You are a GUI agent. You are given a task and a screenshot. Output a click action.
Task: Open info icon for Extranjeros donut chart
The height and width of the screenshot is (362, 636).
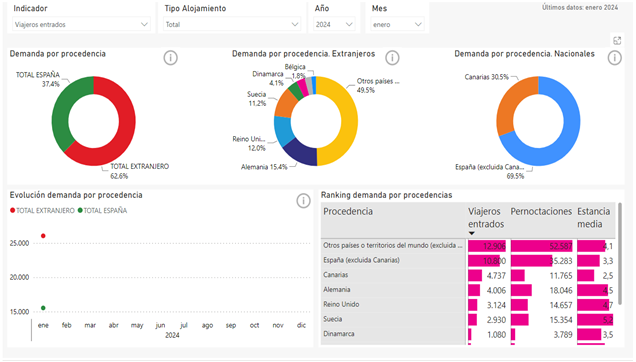(x=392, y=58)
